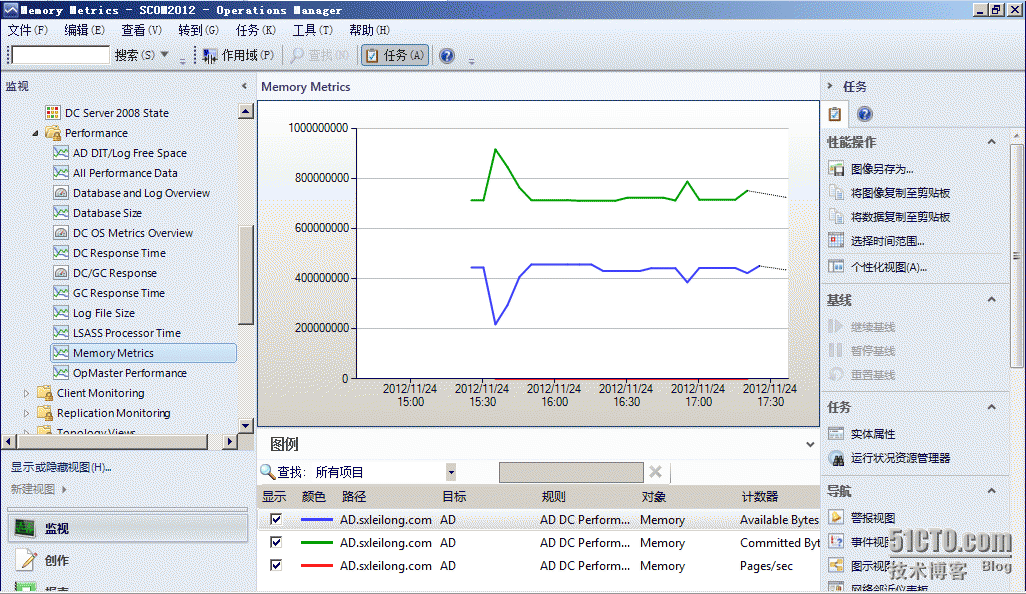Collapse the Performance folder tree node
Image resolution: width=1026 pixels, height=594 pixels.
[x=35, y=133]
